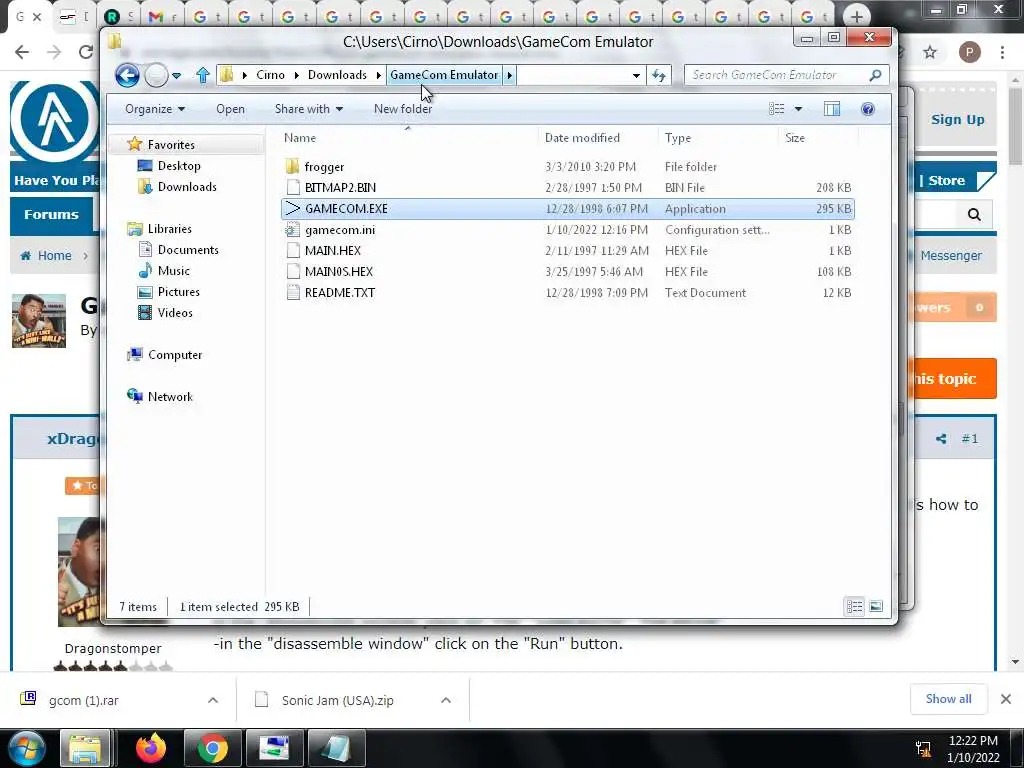Click Show all downloads button

948,699
